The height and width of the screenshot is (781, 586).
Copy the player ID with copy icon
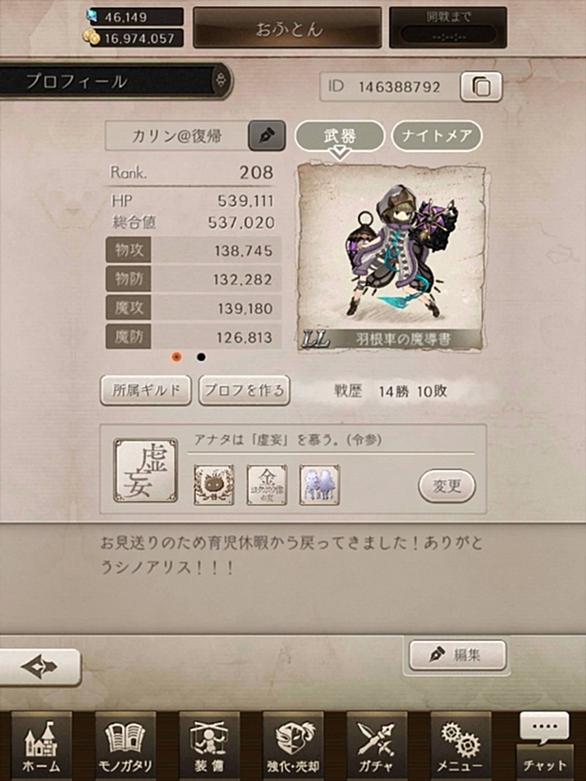tap(481, 87)
